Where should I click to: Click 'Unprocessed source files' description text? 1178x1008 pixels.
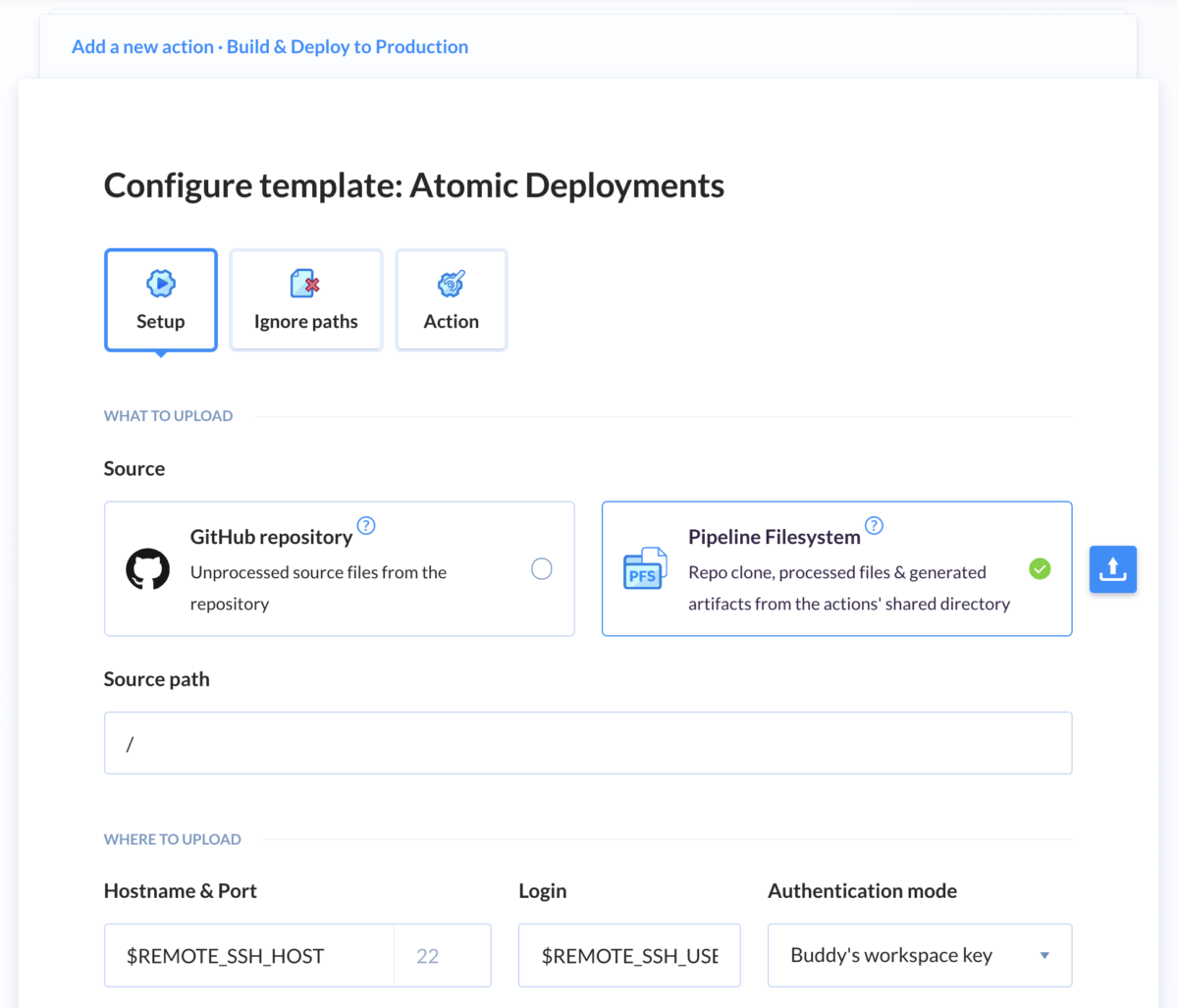[318, 588]
